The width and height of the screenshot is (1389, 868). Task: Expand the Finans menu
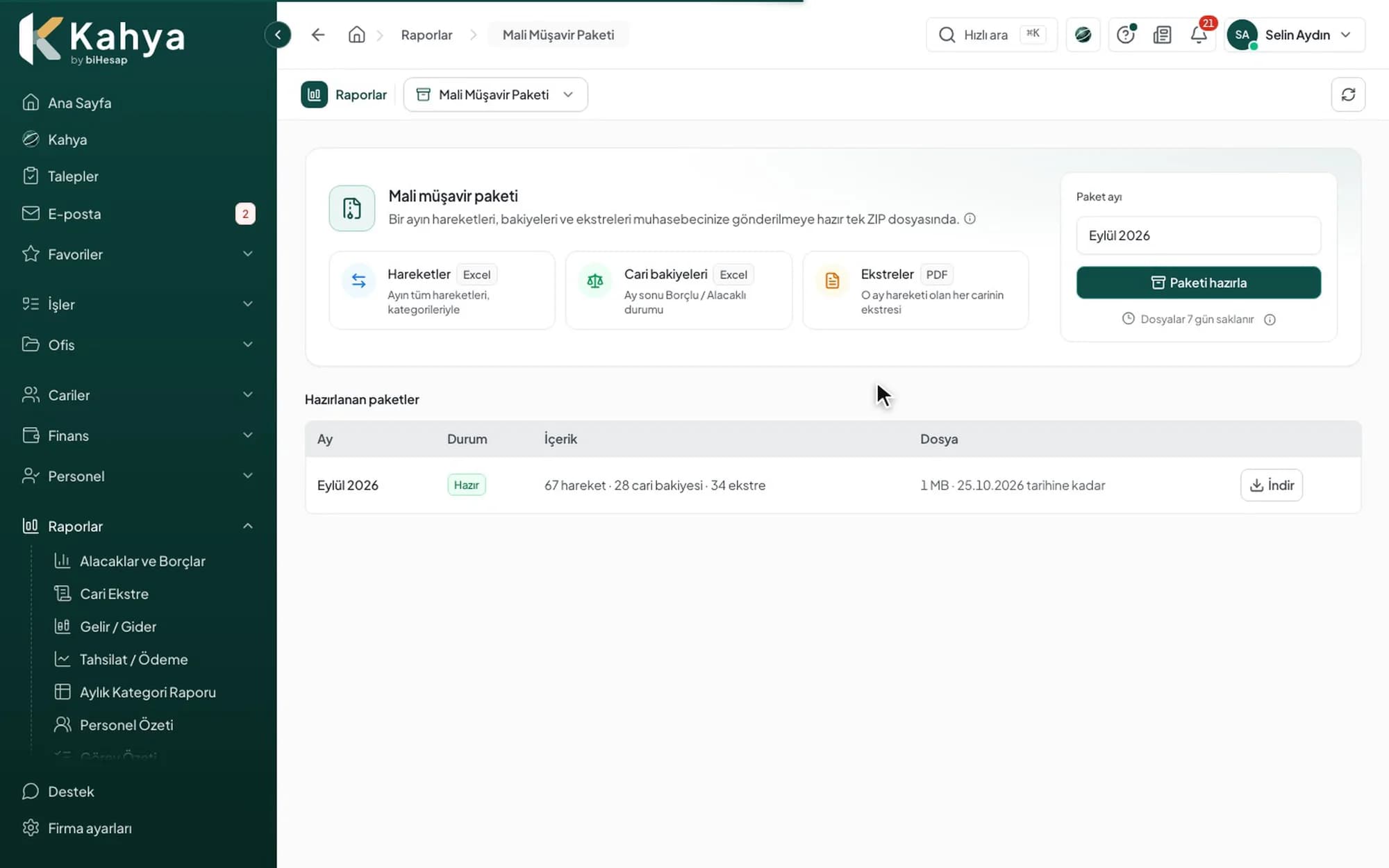pos(138,435)
